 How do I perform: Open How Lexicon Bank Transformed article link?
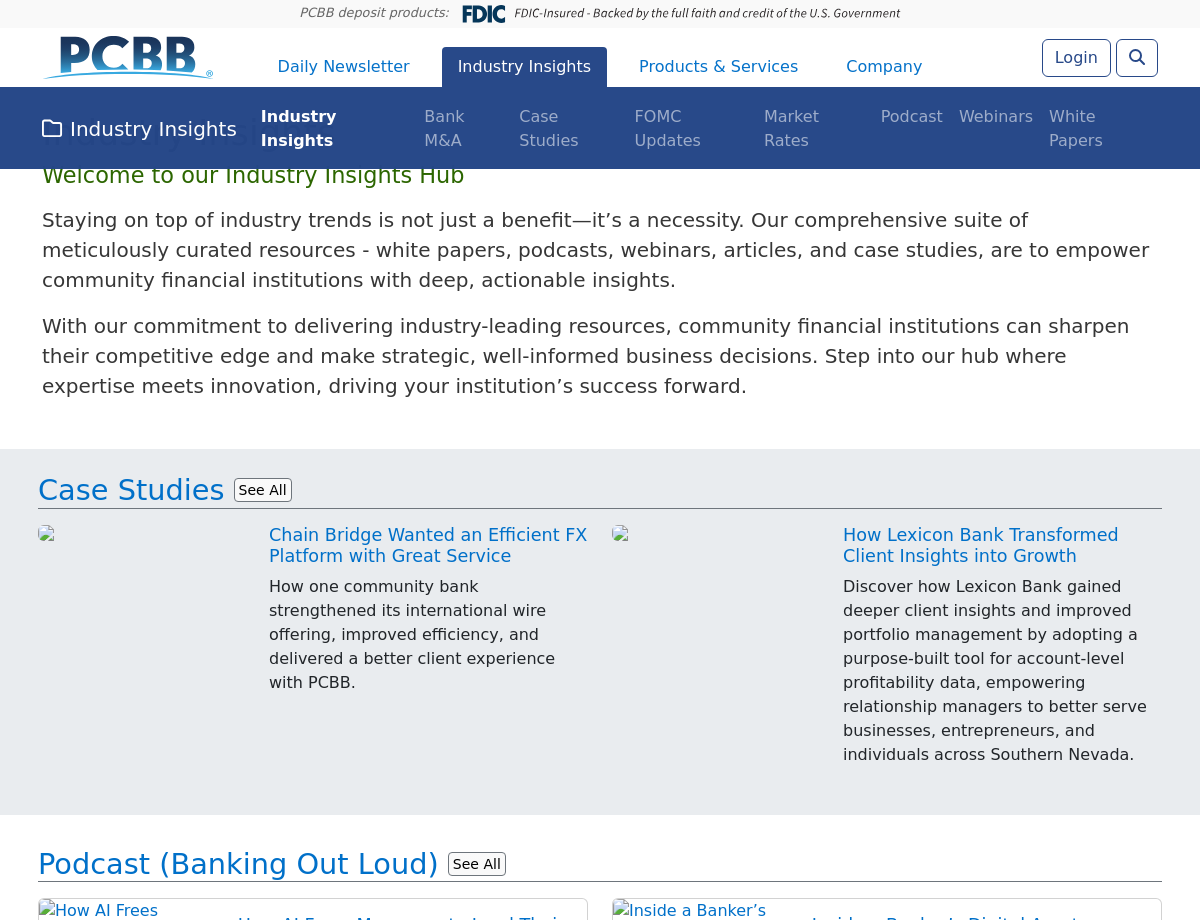[980, 545]
